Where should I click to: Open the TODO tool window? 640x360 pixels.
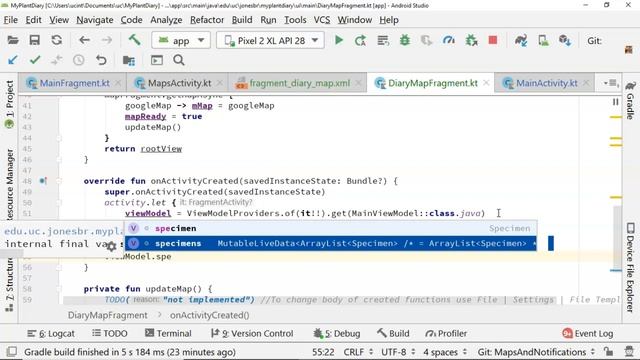click(x=109, y=333)
